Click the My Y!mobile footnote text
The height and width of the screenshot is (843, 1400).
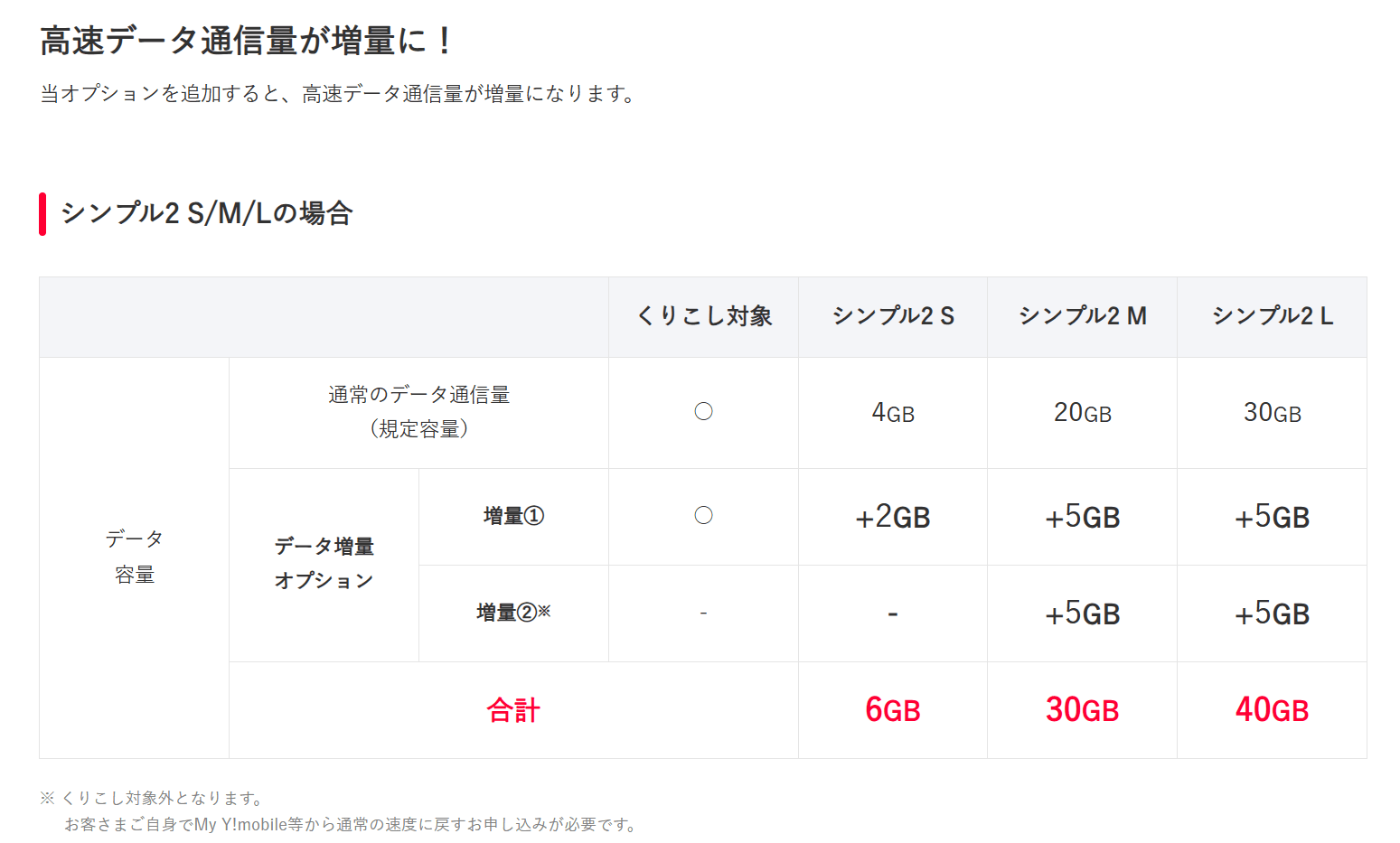click(x=352, y=824)
